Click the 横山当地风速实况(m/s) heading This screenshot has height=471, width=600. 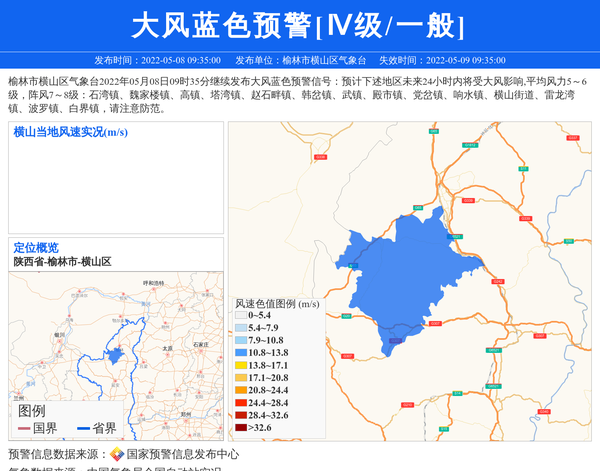tap(70, 132)
